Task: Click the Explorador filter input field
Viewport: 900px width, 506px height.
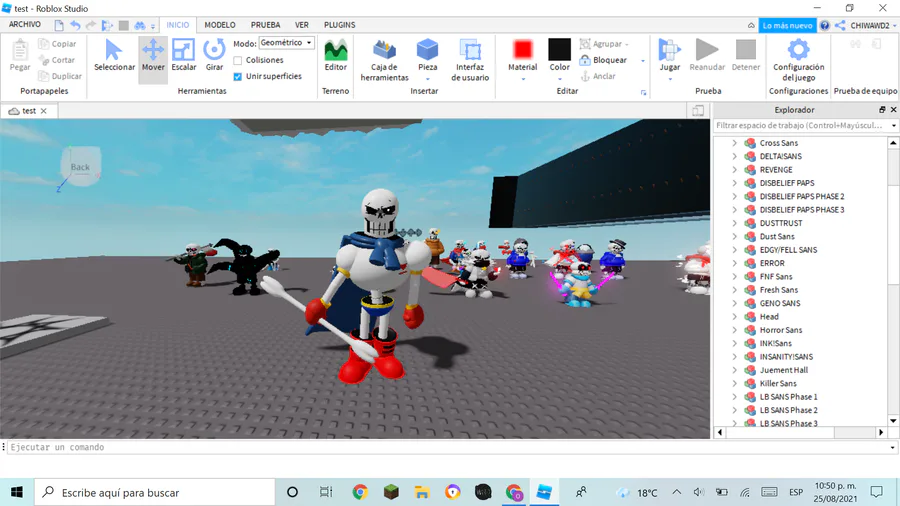Action: tap(805, 125)
